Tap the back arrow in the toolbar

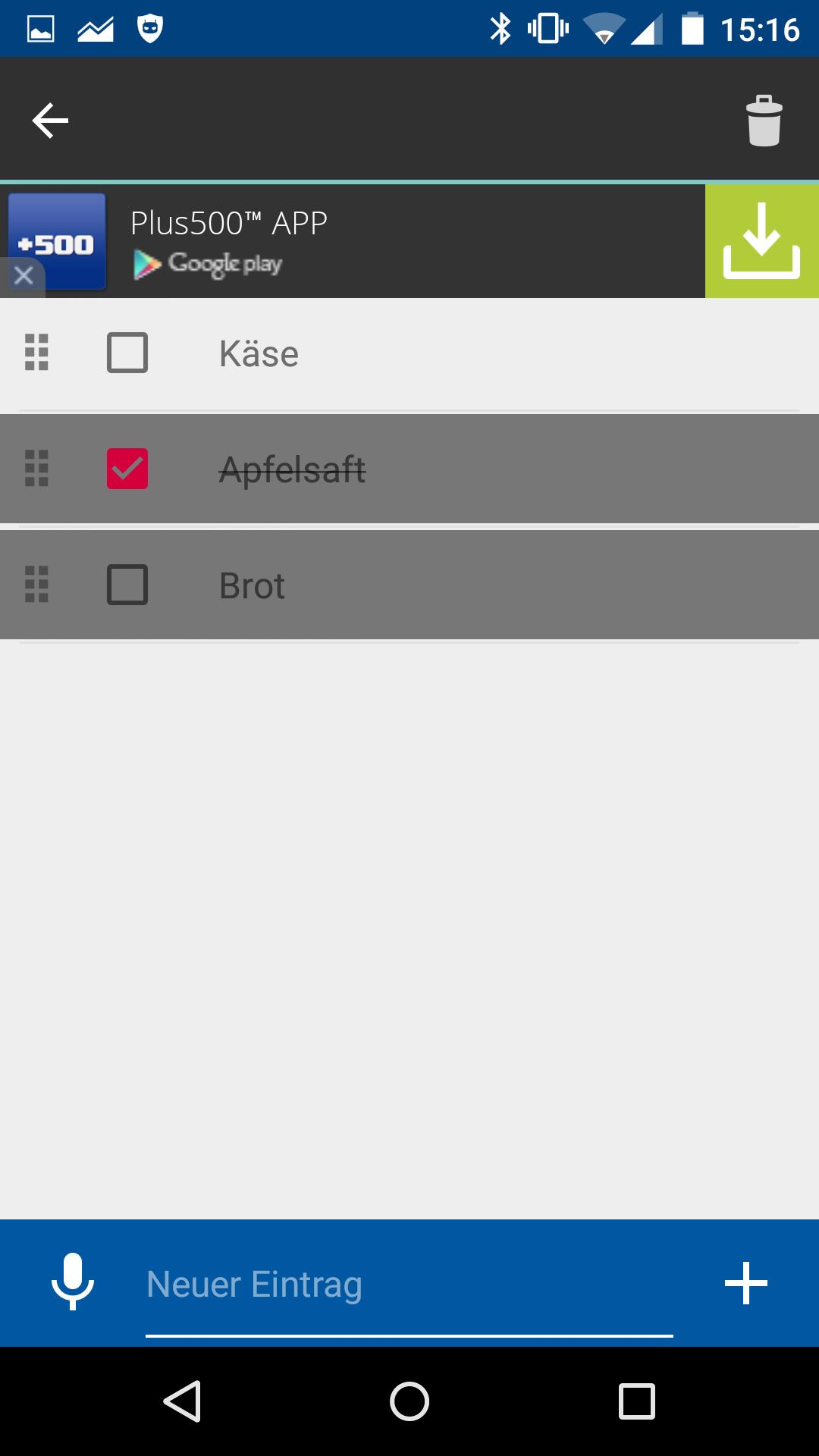pyautogui.click(x=50, y=121)
